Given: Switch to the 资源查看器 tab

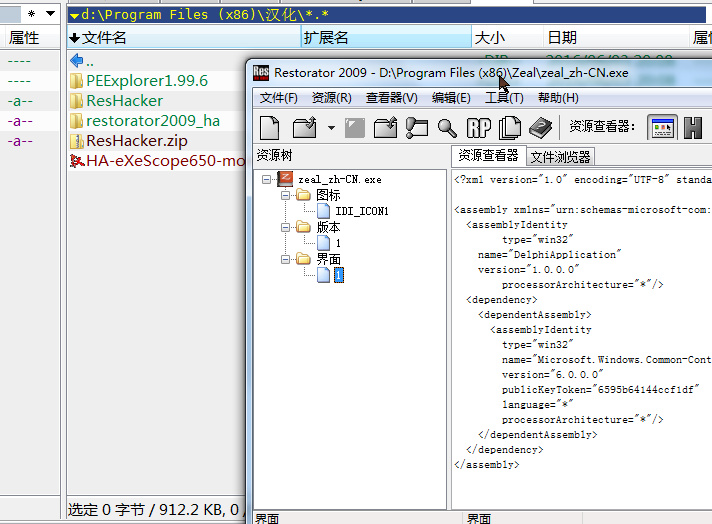Looking at the screenshot, I should [488, 156].
